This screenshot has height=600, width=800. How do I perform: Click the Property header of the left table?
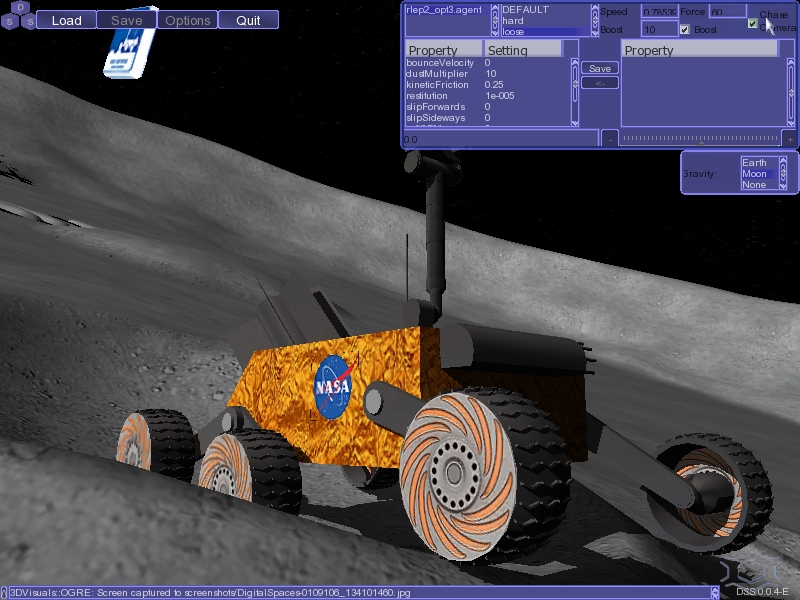pyautogui.click(x=444, y=50)
